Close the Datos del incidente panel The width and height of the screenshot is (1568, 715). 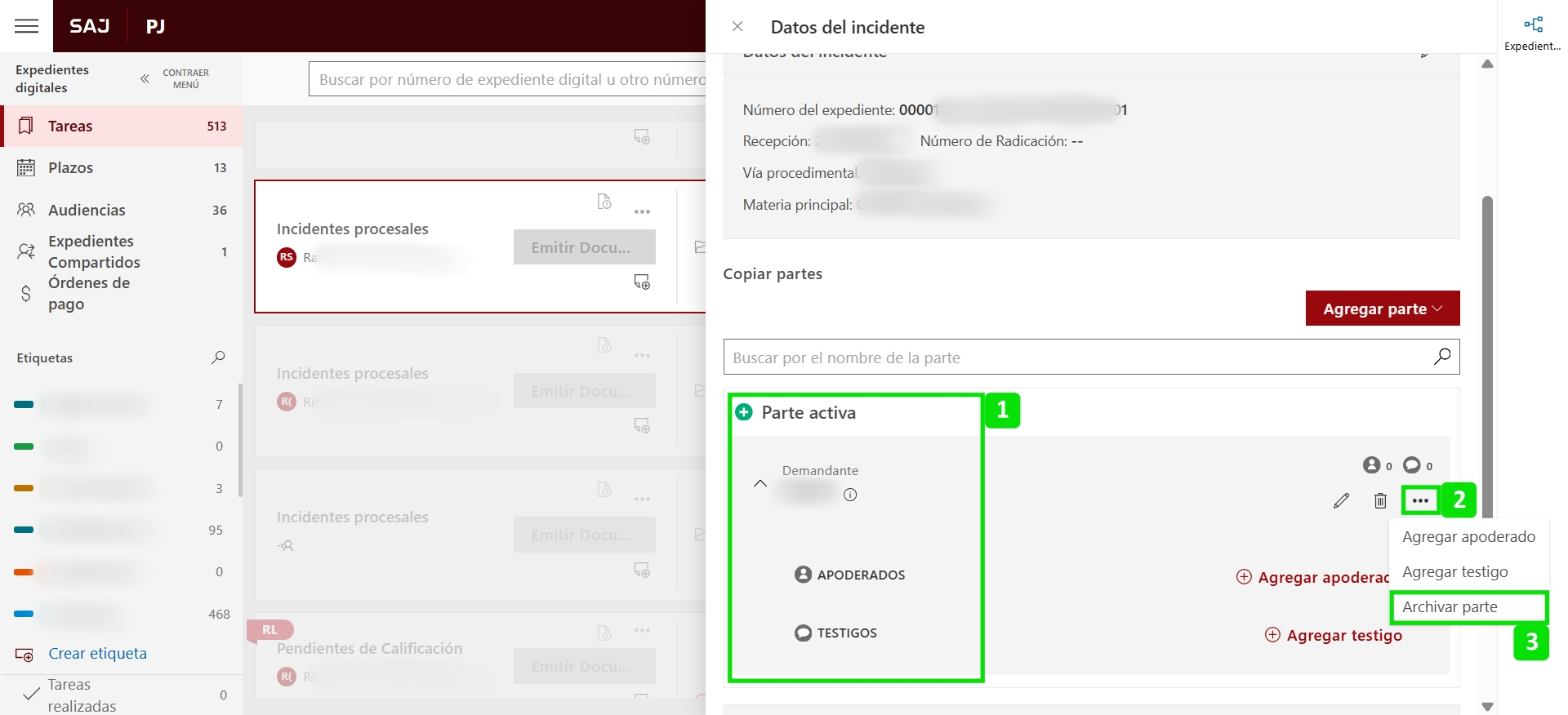click(737, 27)
